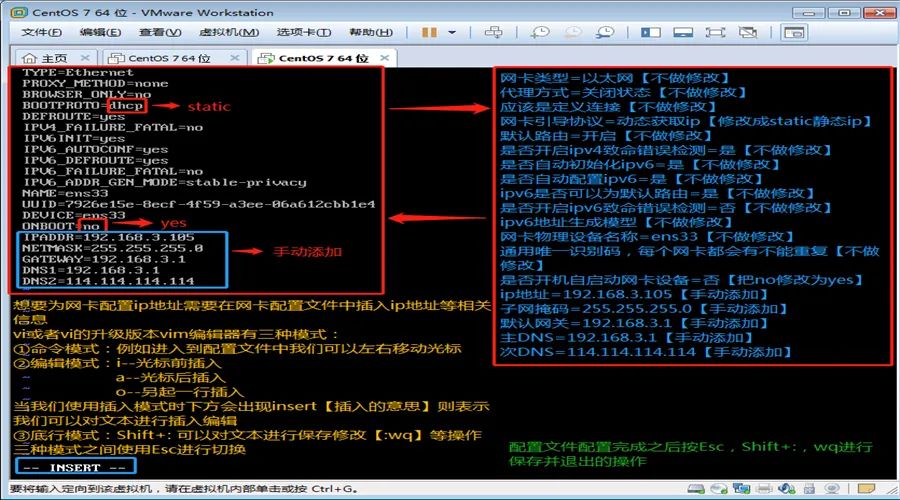Switch to Unity mode

tap(747, 32)
